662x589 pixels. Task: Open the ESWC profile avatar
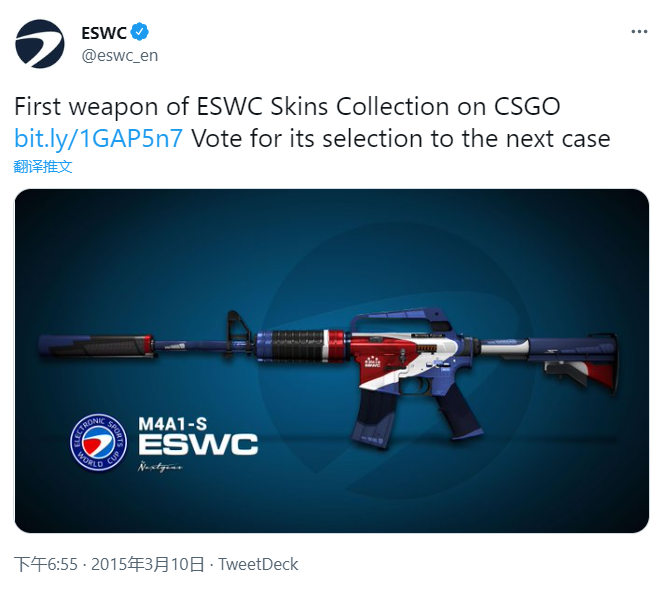click(39, 43)
